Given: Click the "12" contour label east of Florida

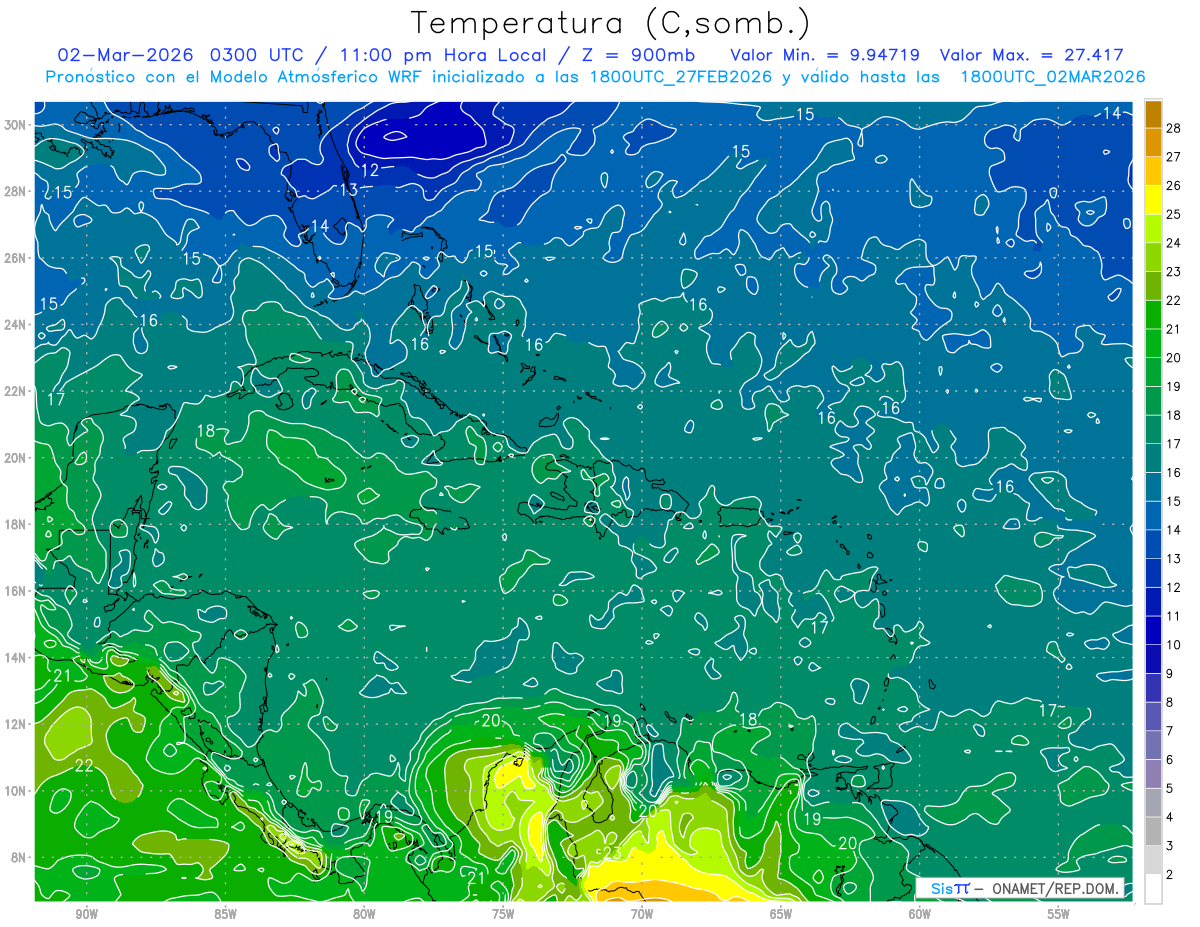Looking at the screenshot, I should click(370, 171).
